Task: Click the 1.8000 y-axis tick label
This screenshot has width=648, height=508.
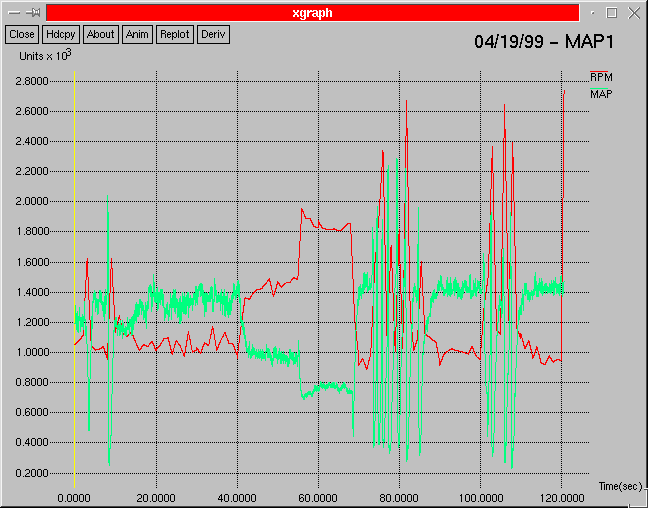Action: (32, 231)
